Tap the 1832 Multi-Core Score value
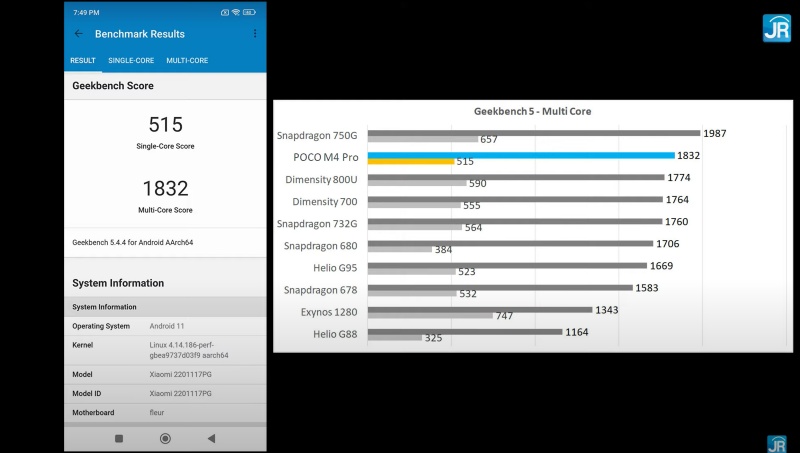The height and width of the screenshot is (453, 800). 165,189
